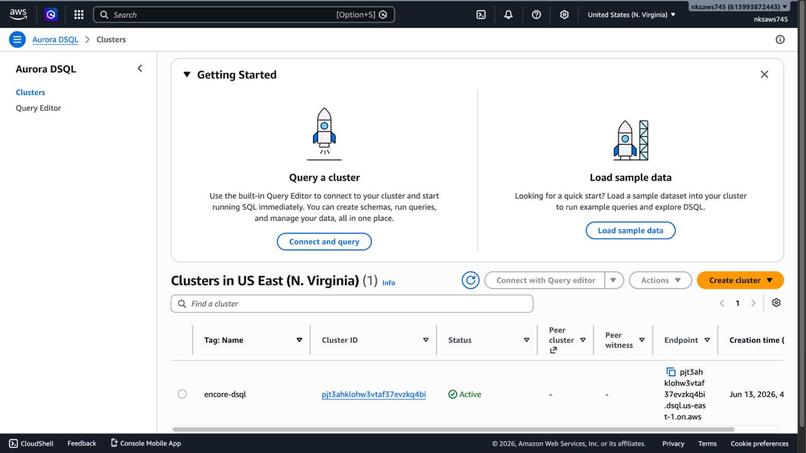Open the Privacy footer link
The height and width of the screenshot is (453, 806).
click(673, 443)
